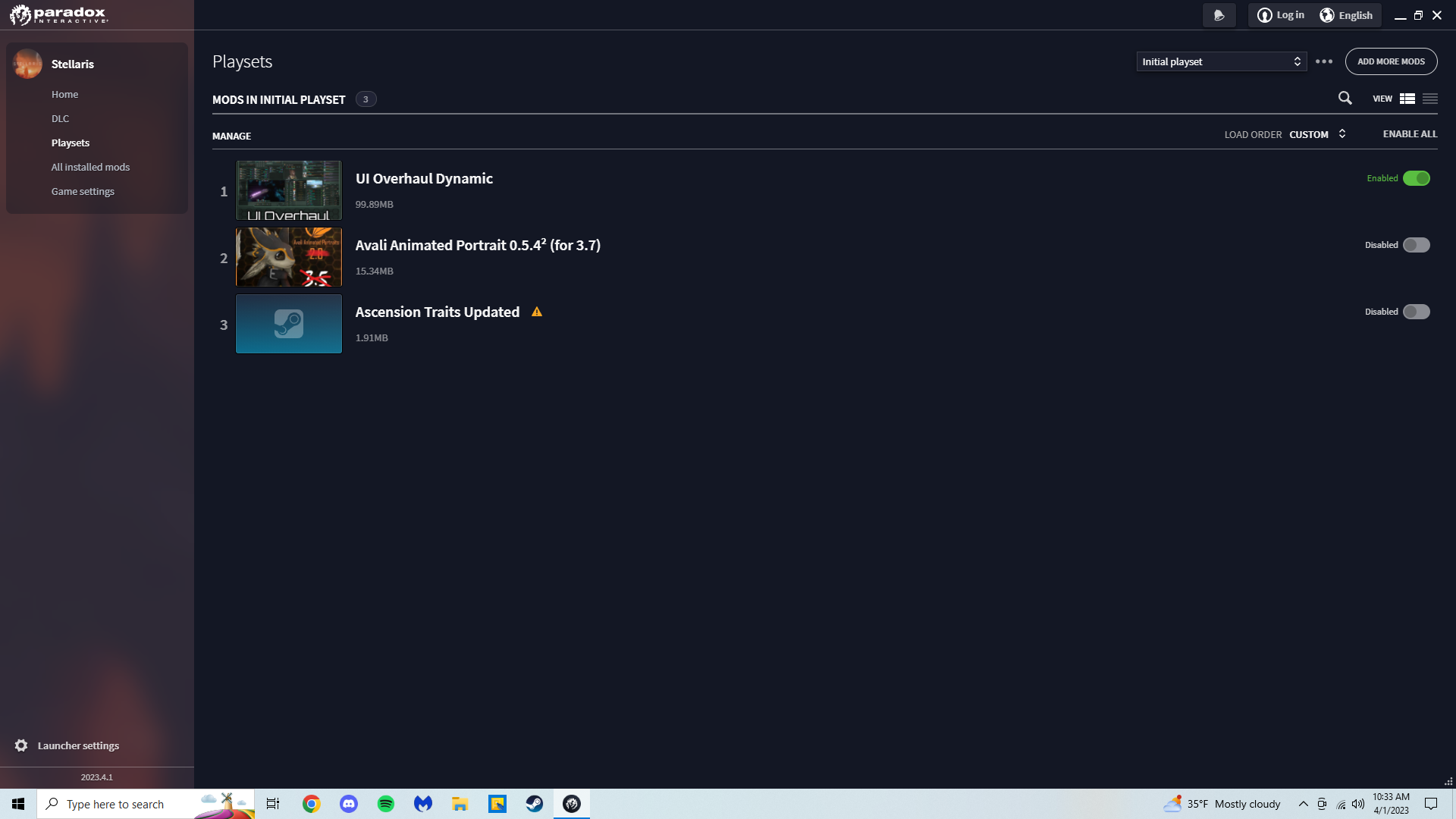Click the Log in account icon
Image resolution: width=1456 pixels, height=819 pixels.
click(x=1264, y=15)
